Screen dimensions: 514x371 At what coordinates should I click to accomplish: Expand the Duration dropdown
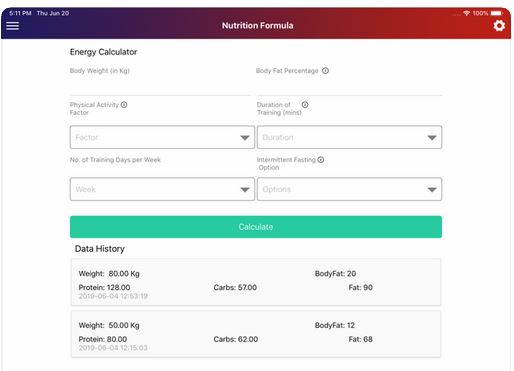coord(349,137)
